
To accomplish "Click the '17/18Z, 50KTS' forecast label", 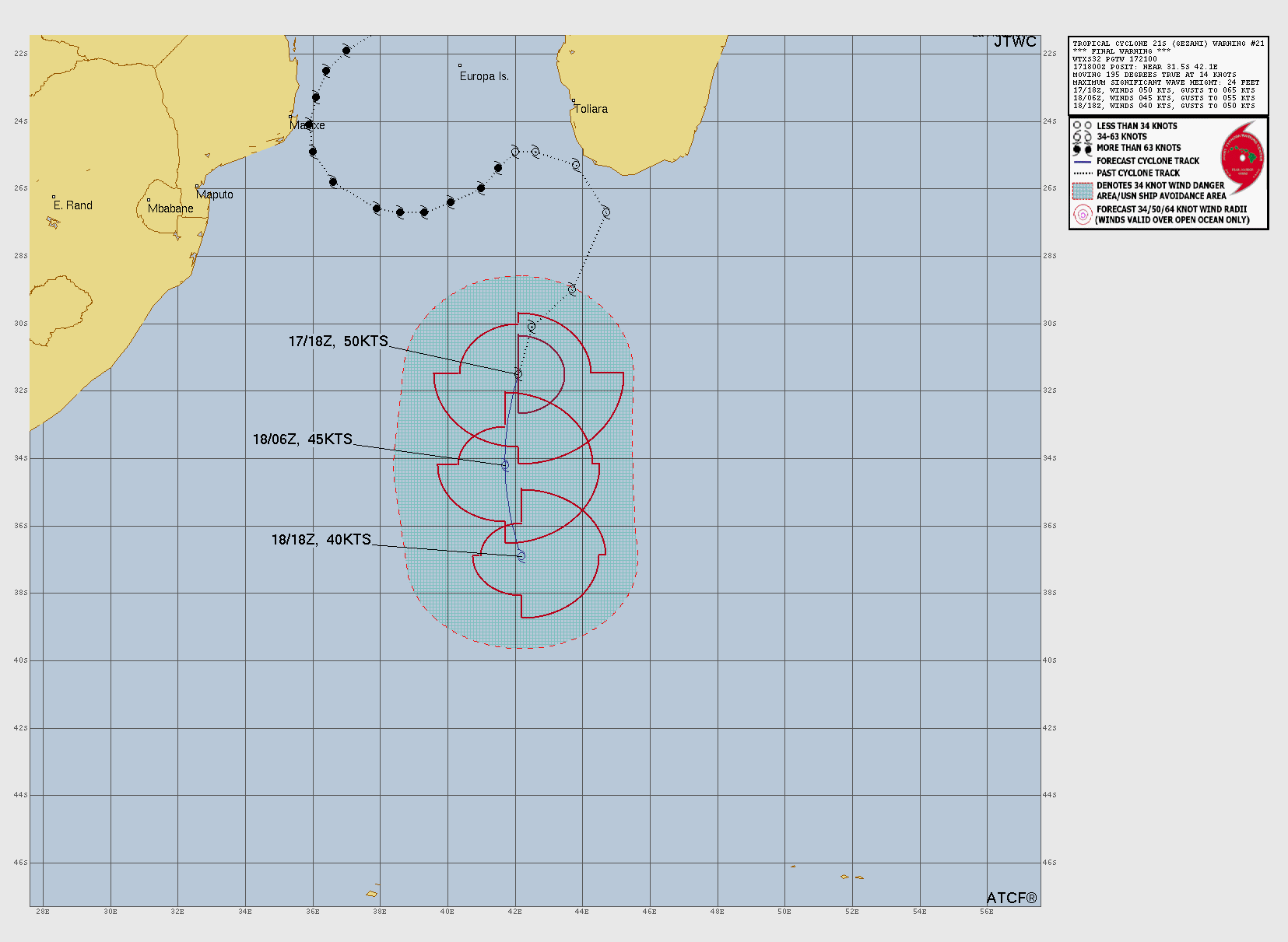I will click(338, 341).
